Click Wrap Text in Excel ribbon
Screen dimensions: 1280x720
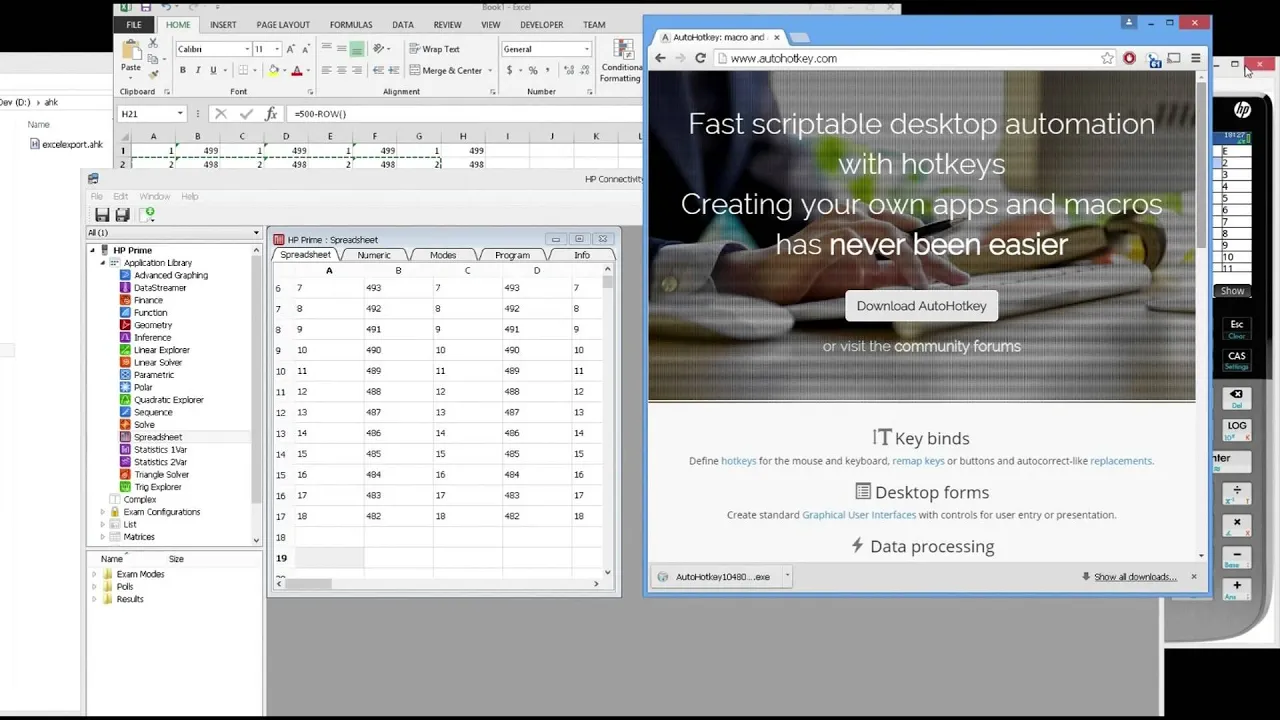(434, 49)
